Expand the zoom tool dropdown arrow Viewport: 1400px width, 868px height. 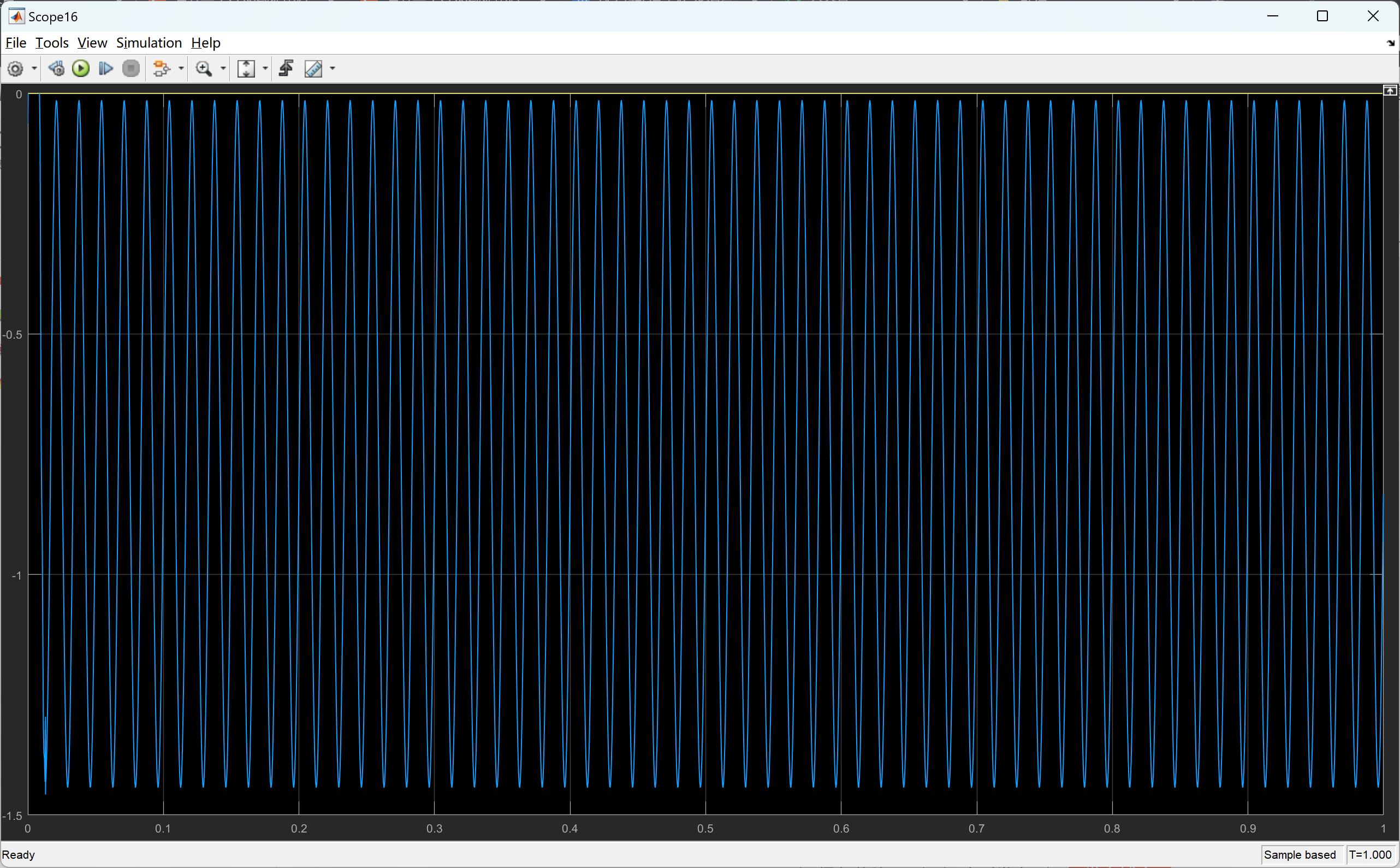223,69
